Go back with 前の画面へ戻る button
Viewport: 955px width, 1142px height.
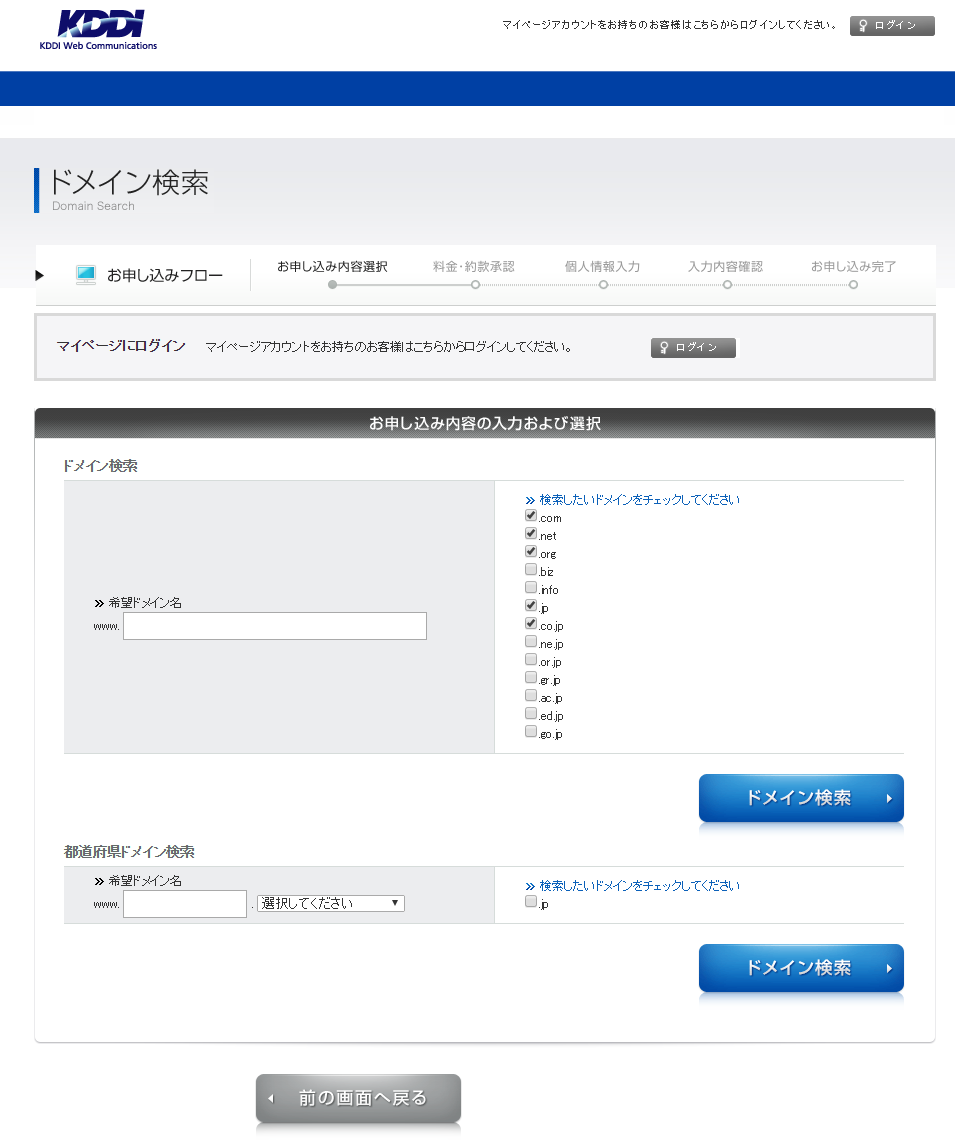[x=358, y=1098]
